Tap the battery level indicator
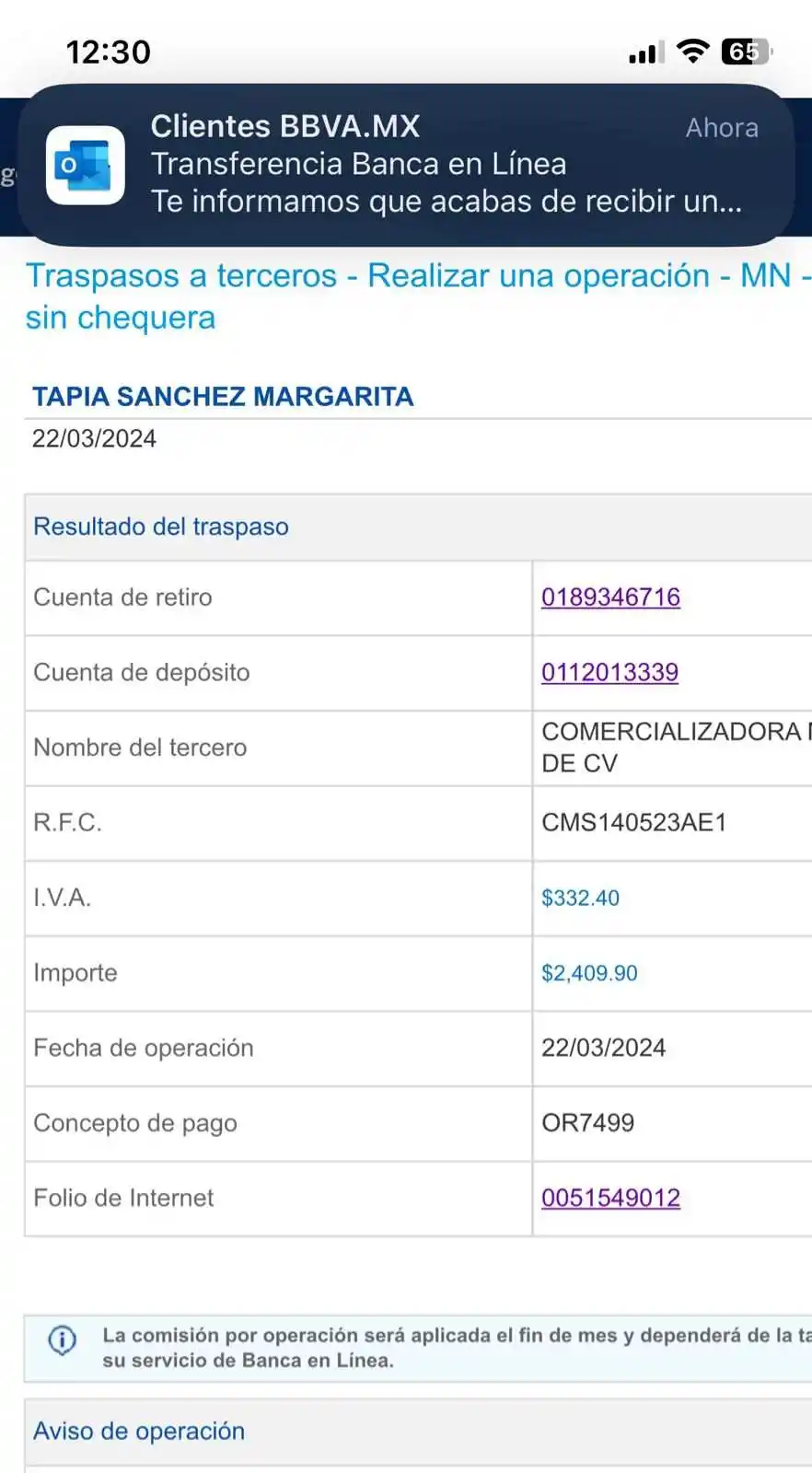Image resolution: width=812 pixels, height=1473 pixels. 746,52
